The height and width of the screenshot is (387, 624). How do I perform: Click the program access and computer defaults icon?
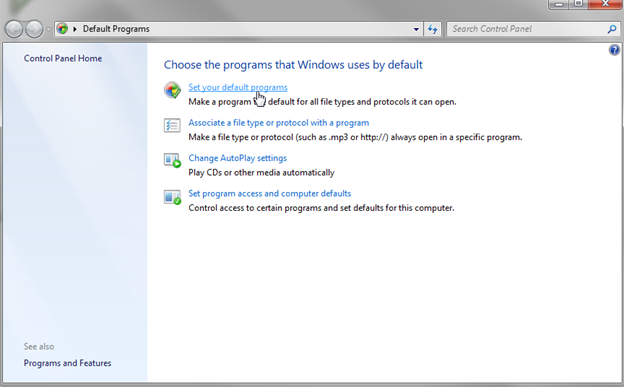point(172,197)
